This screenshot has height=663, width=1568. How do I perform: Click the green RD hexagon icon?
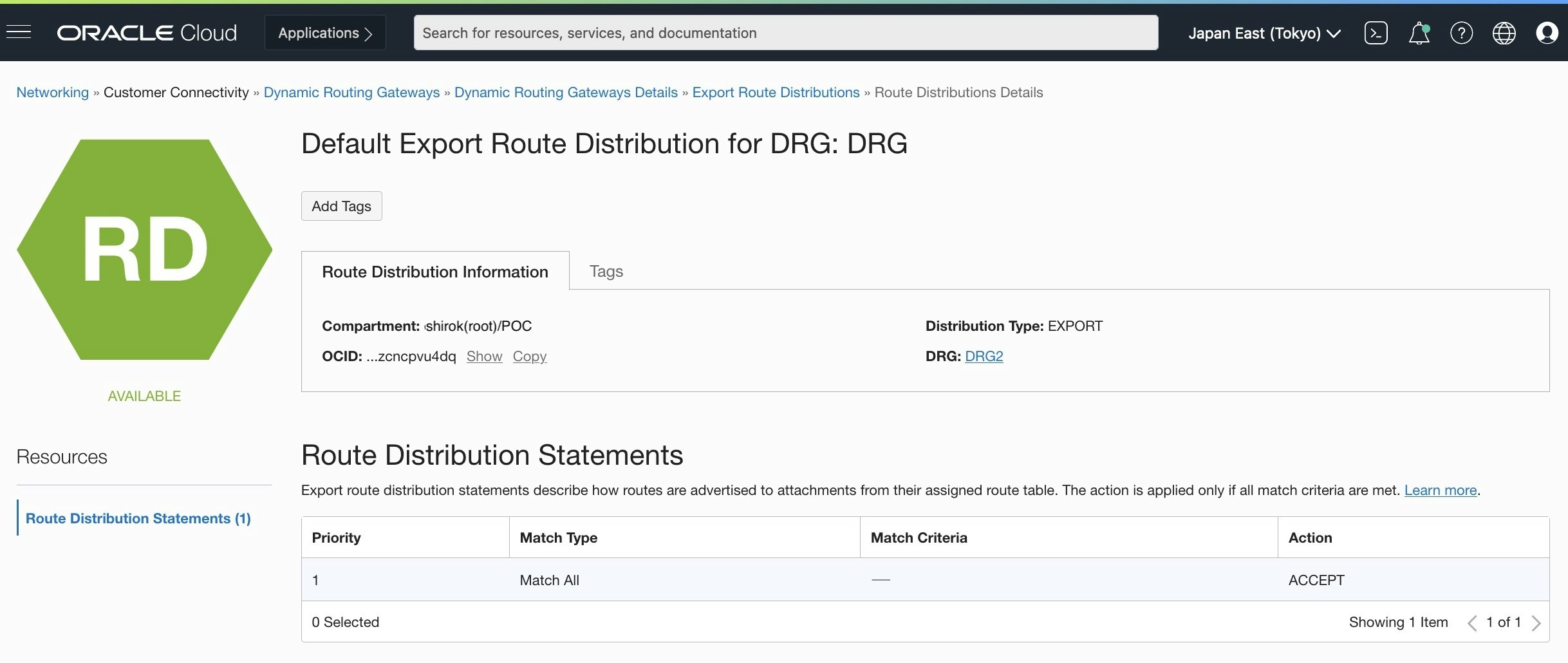click(x=144, y=249)
